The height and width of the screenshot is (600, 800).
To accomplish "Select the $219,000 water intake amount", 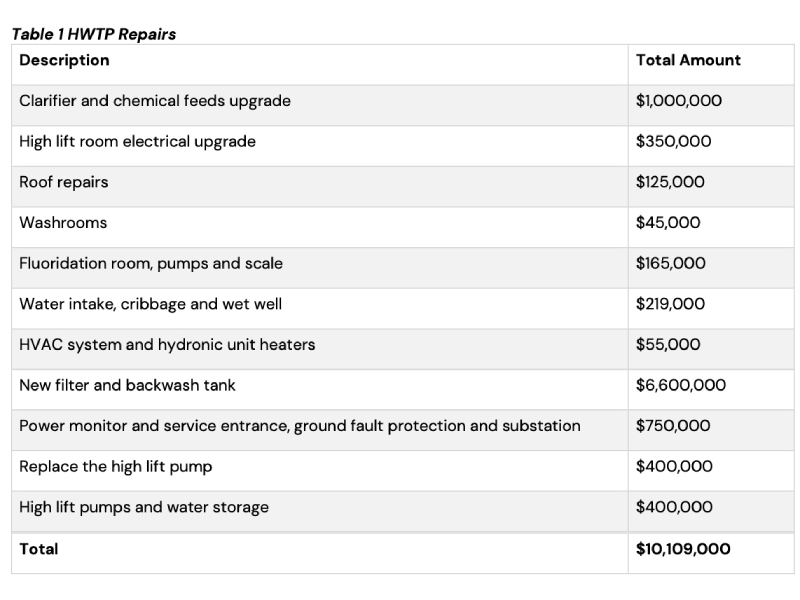I will coord(670,304).
